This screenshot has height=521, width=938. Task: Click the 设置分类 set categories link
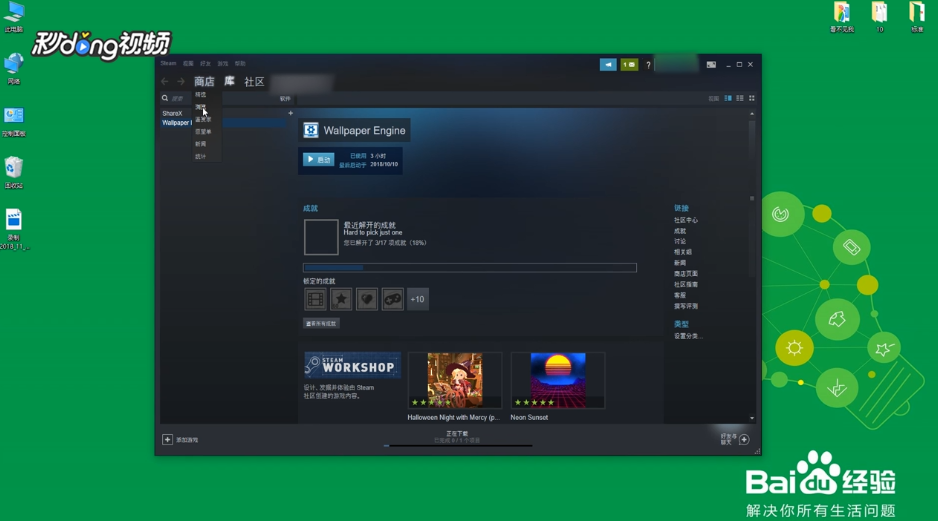[688, 336]
